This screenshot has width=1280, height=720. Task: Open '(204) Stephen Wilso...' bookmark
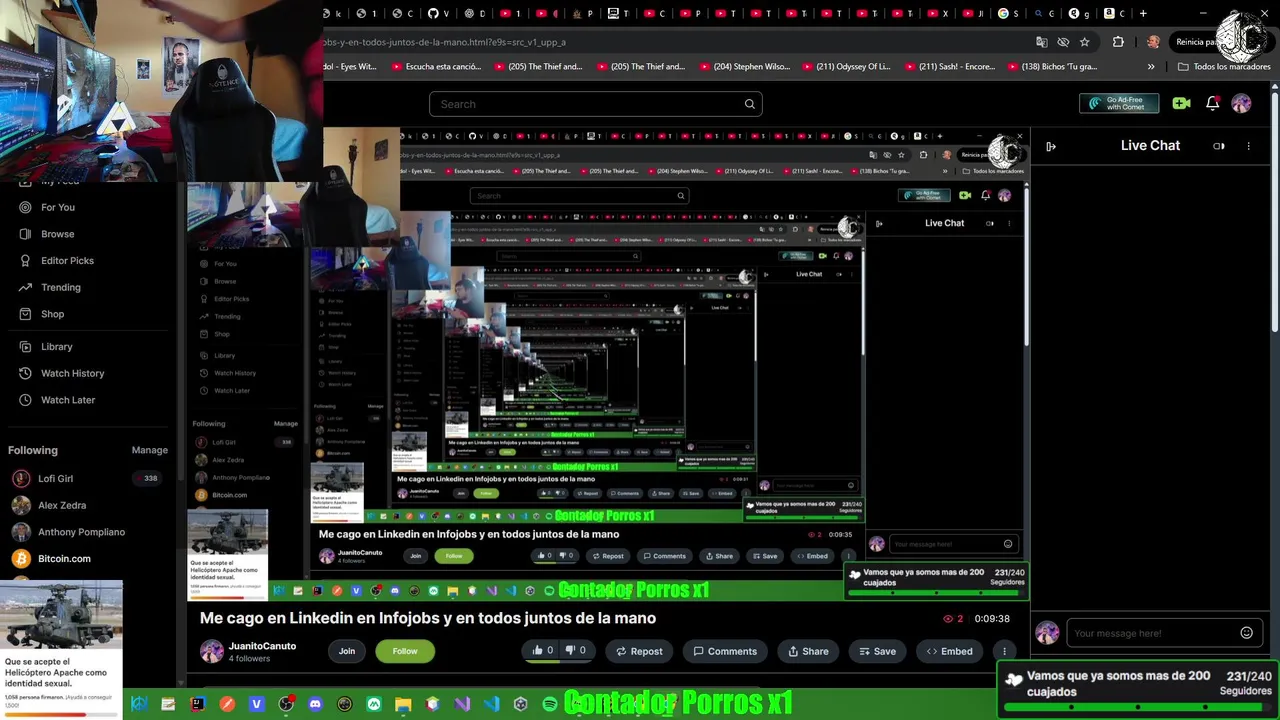click(747, 67)
